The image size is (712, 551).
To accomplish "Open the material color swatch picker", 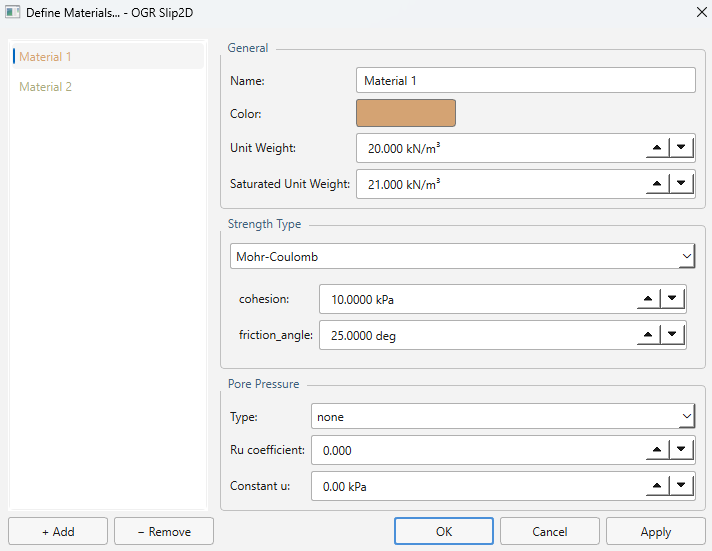I will point(405,113).
